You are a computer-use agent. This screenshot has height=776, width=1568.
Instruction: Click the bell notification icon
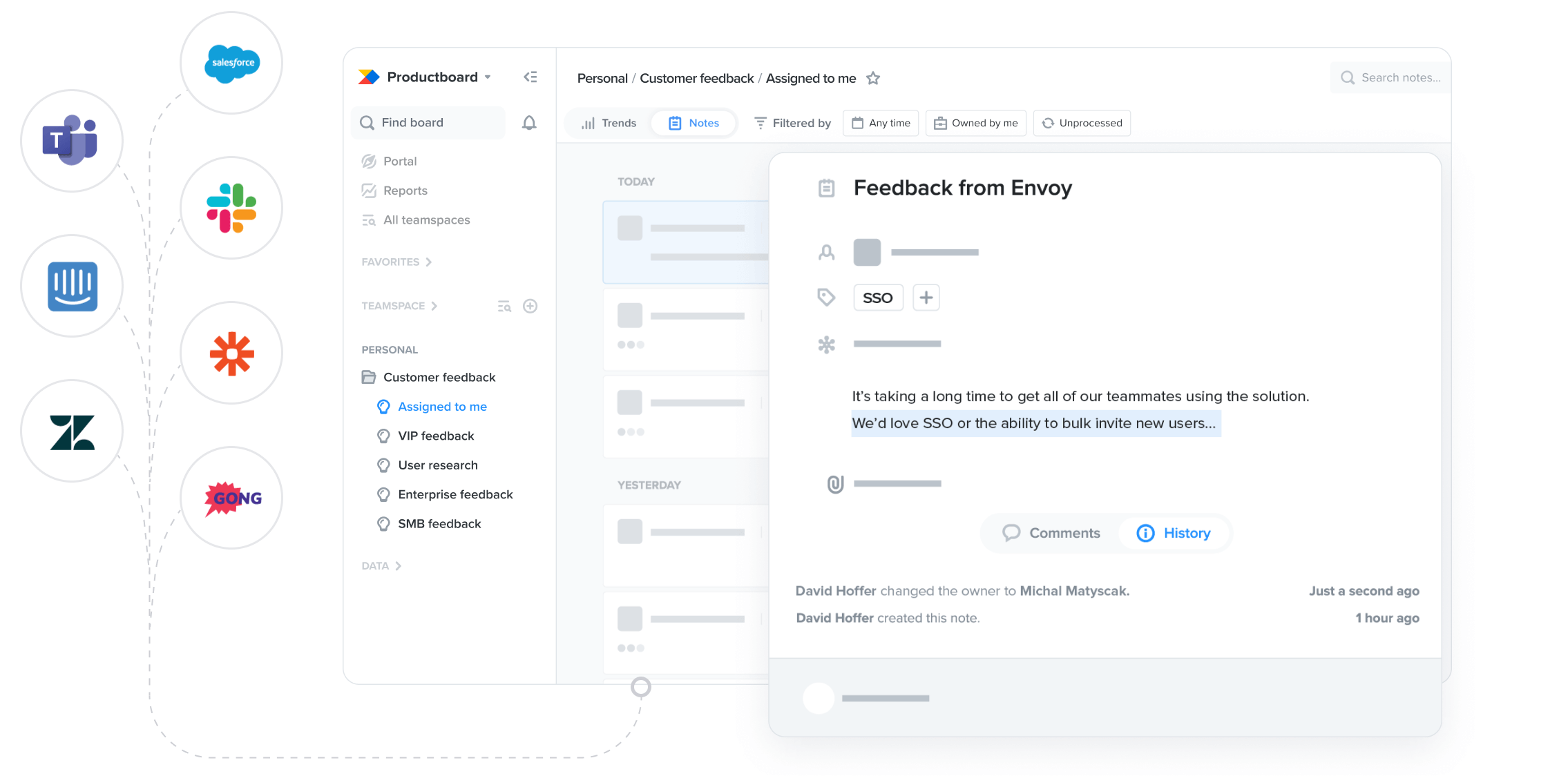pyautogui.click(x=529, y=122)
